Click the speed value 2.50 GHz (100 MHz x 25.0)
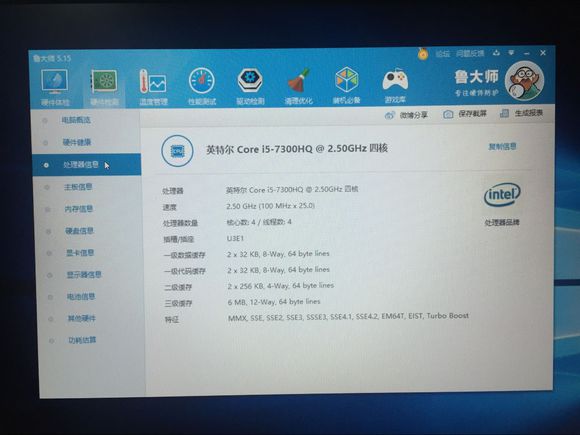 [x=270, y=206]
